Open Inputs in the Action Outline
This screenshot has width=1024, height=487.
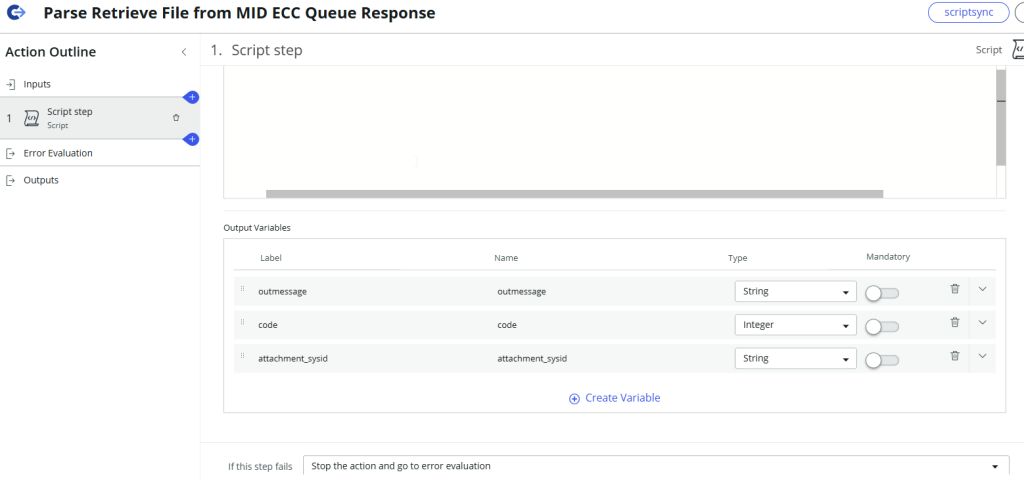(37, 84)
